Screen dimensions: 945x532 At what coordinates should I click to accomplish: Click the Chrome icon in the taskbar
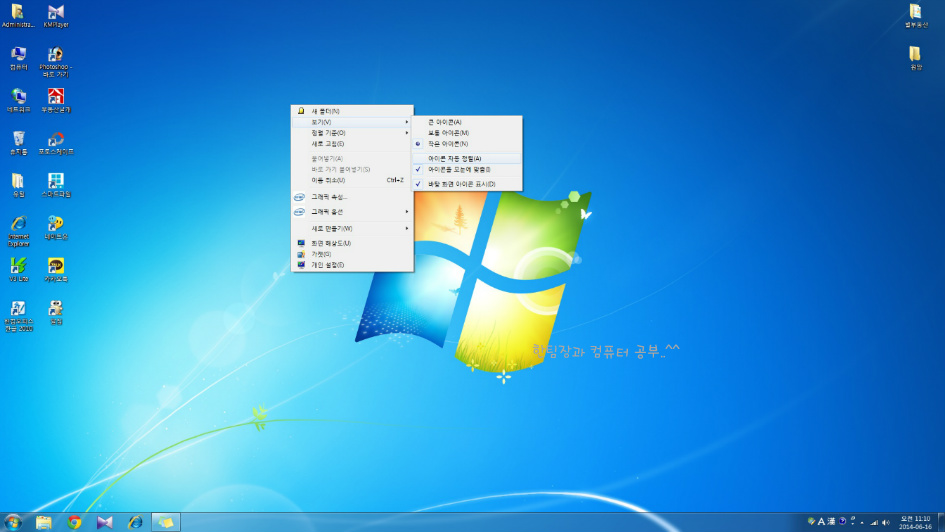[x=74, y=522]
